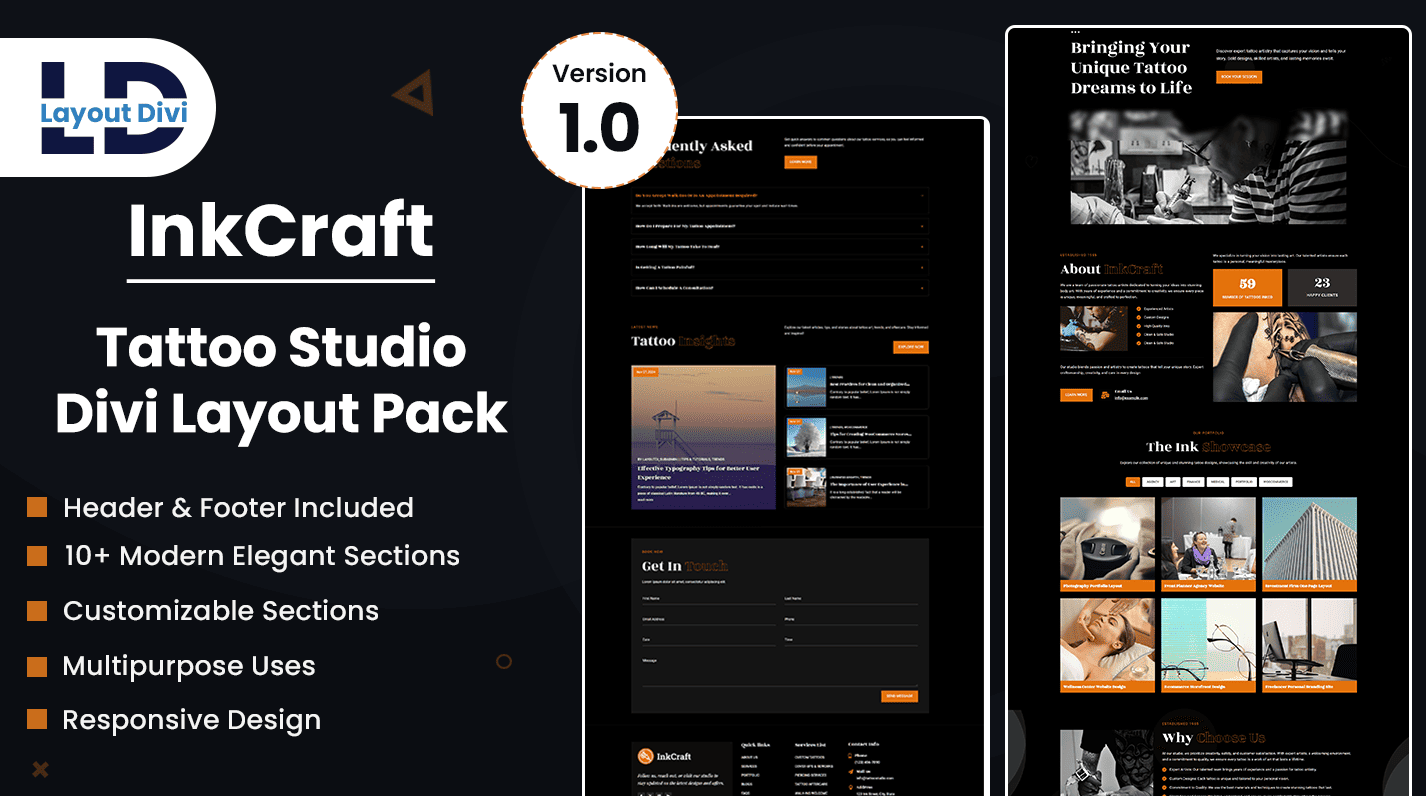Open Photography Portfolio Layout showcase image
The width and height of the screenshot is (1426, 796).
click(x=1107, y=544)
